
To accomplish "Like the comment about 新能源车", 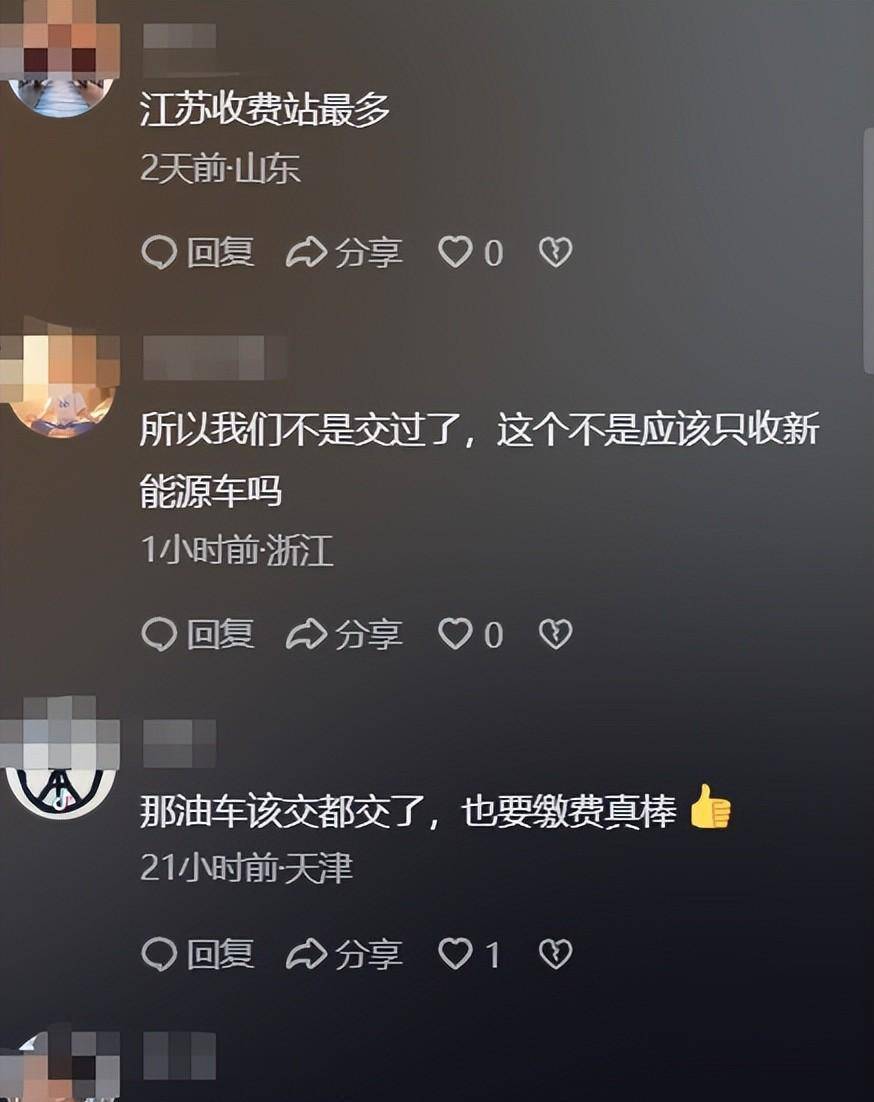I will (471, 635).
